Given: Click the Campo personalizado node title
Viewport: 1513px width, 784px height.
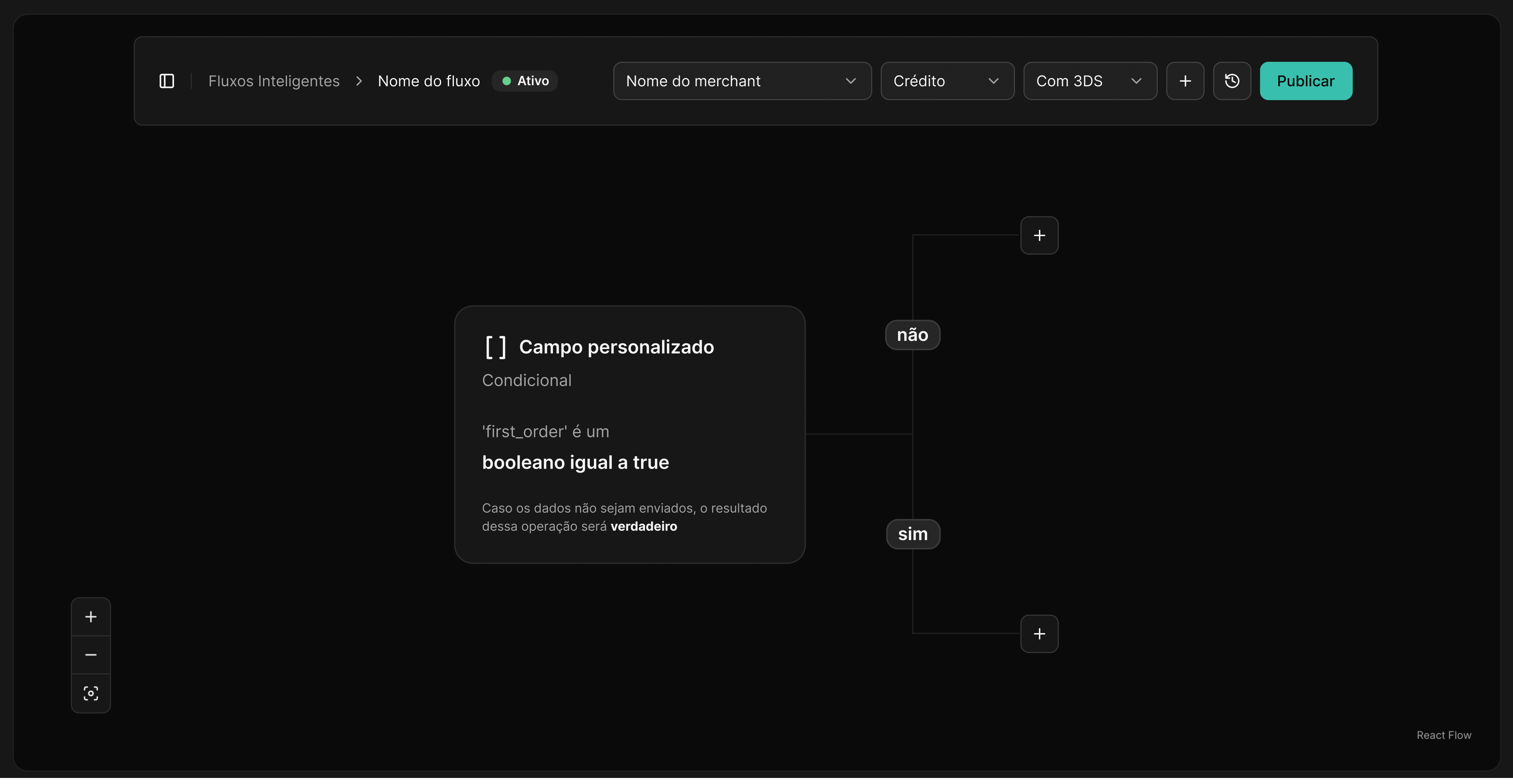Looking at the screenshot, I should tap(617, 347).
